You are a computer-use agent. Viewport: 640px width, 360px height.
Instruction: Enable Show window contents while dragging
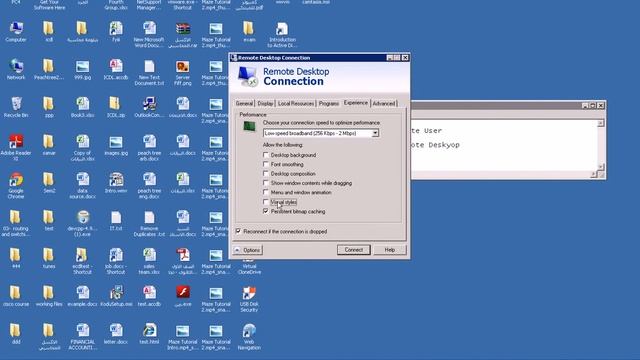(x=266, y=183)
